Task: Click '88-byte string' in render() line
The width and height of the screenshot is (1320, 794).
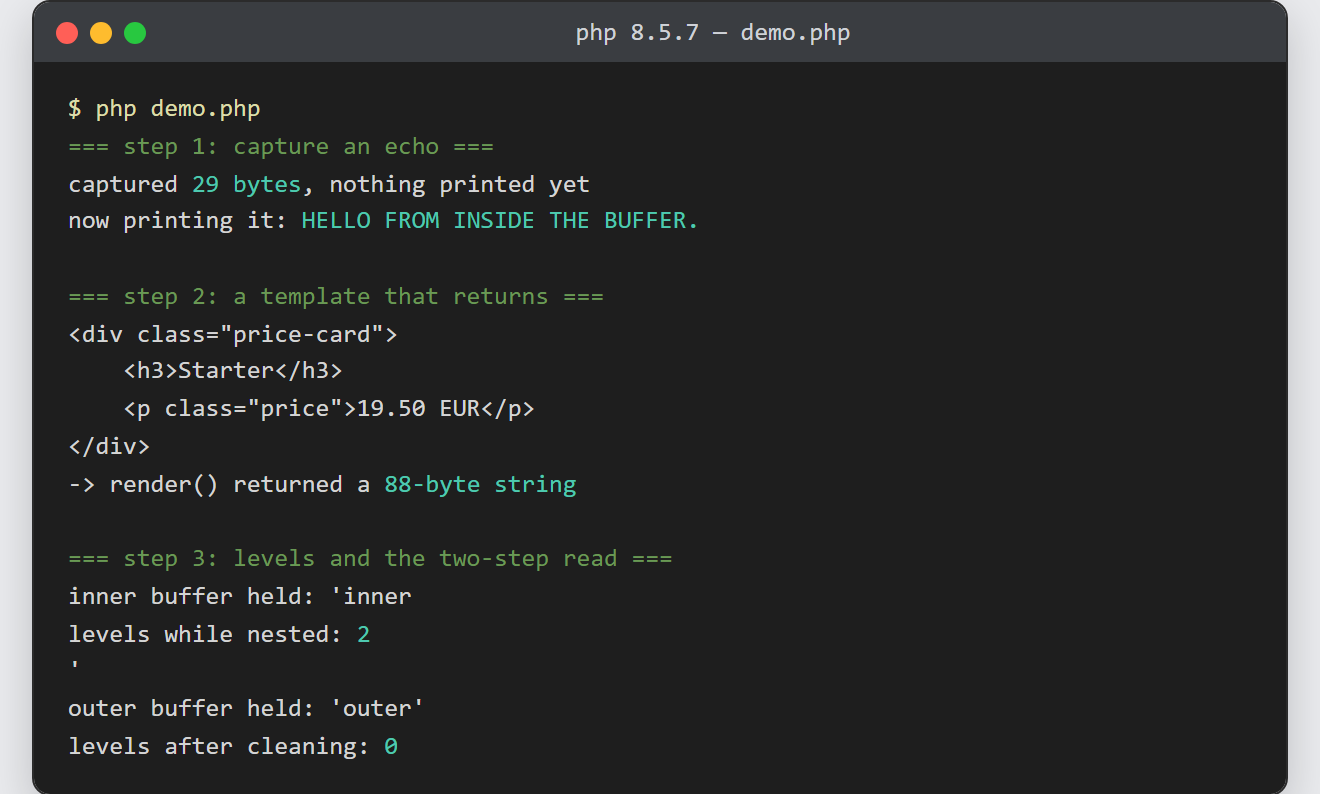Action: (x=480, y=485)
